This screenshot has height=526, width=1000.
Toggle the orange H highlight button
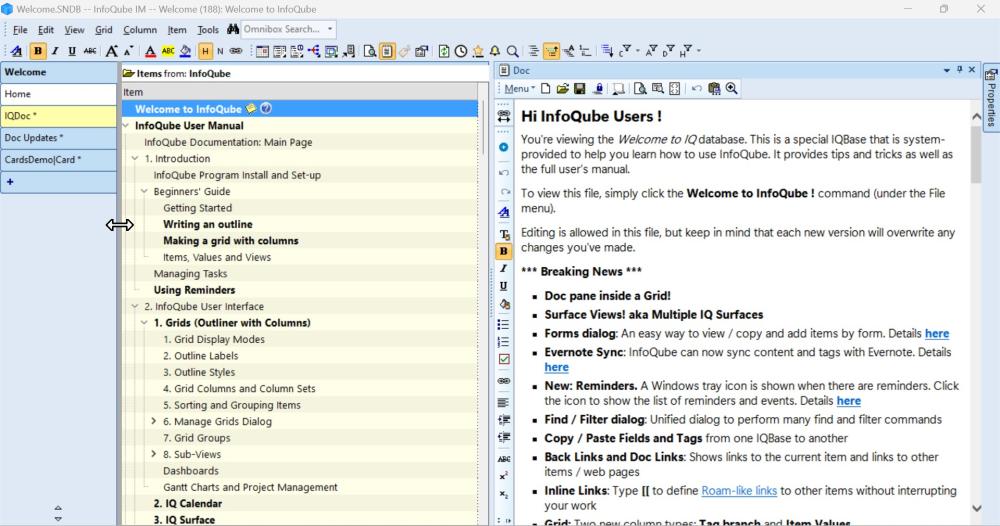click(205, 51)
